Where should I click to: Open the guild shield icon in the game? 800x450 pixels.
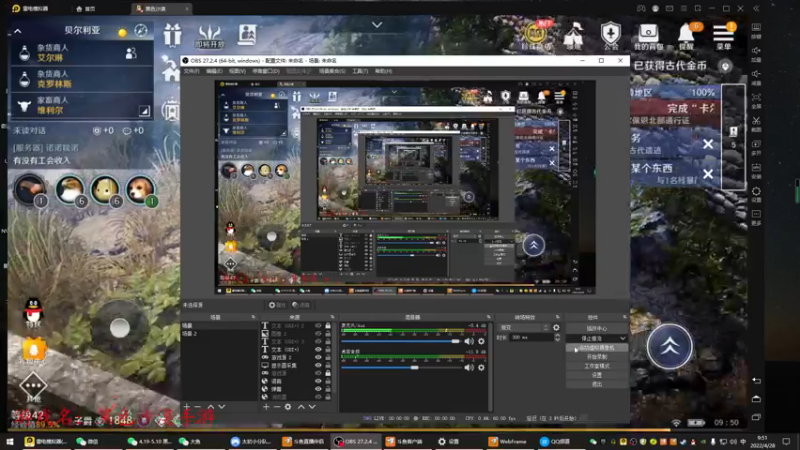pyautogui.click(x=610, y=34)
